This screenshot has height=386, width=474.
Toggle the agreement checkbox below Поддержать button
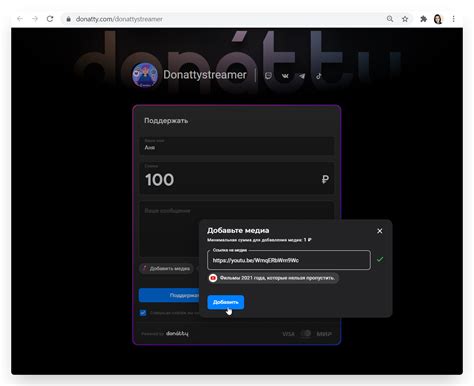pos(143,313)
